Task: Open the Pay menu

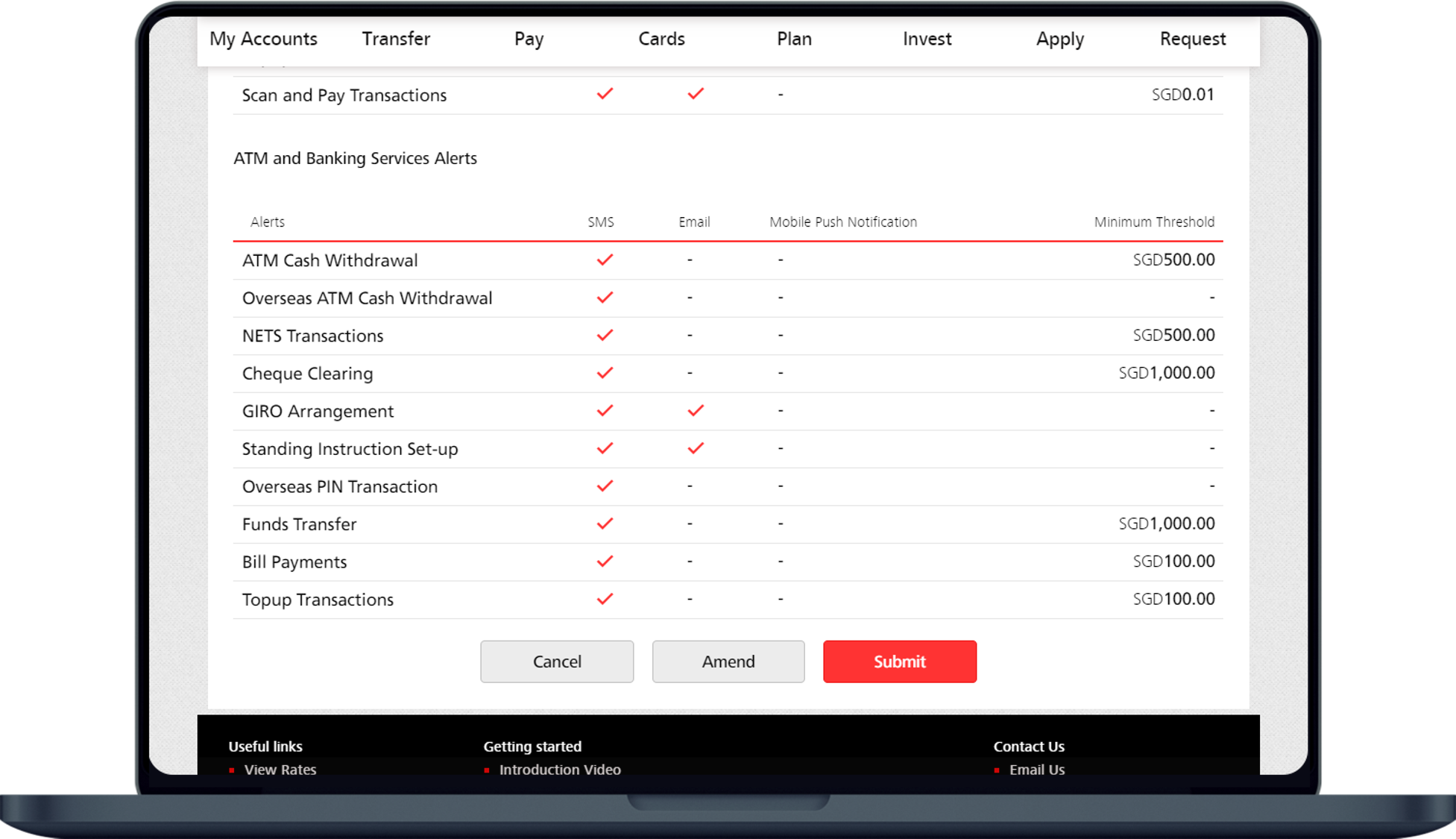Action: 529,39
